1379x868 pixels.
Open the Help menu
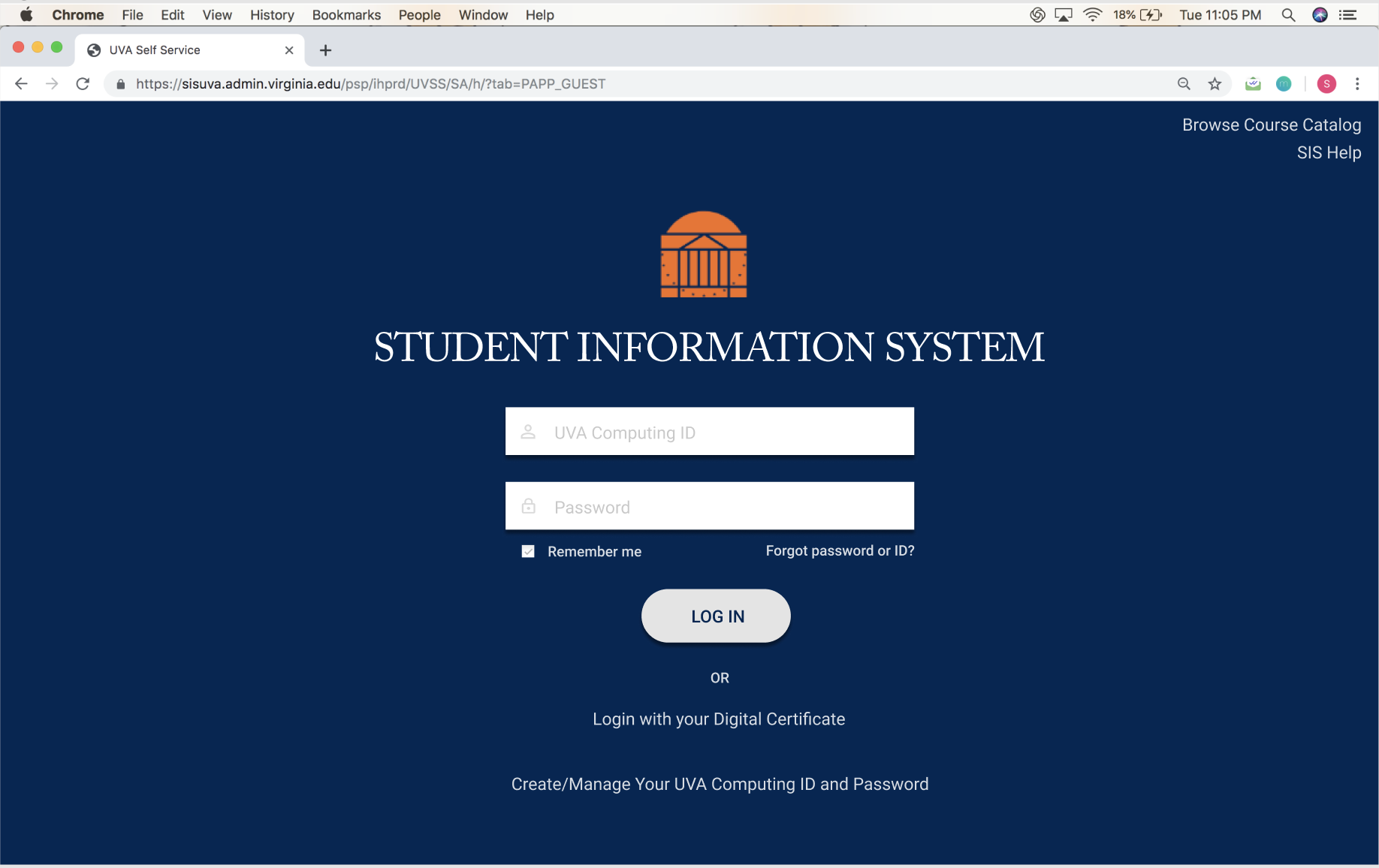pos(539,15)
